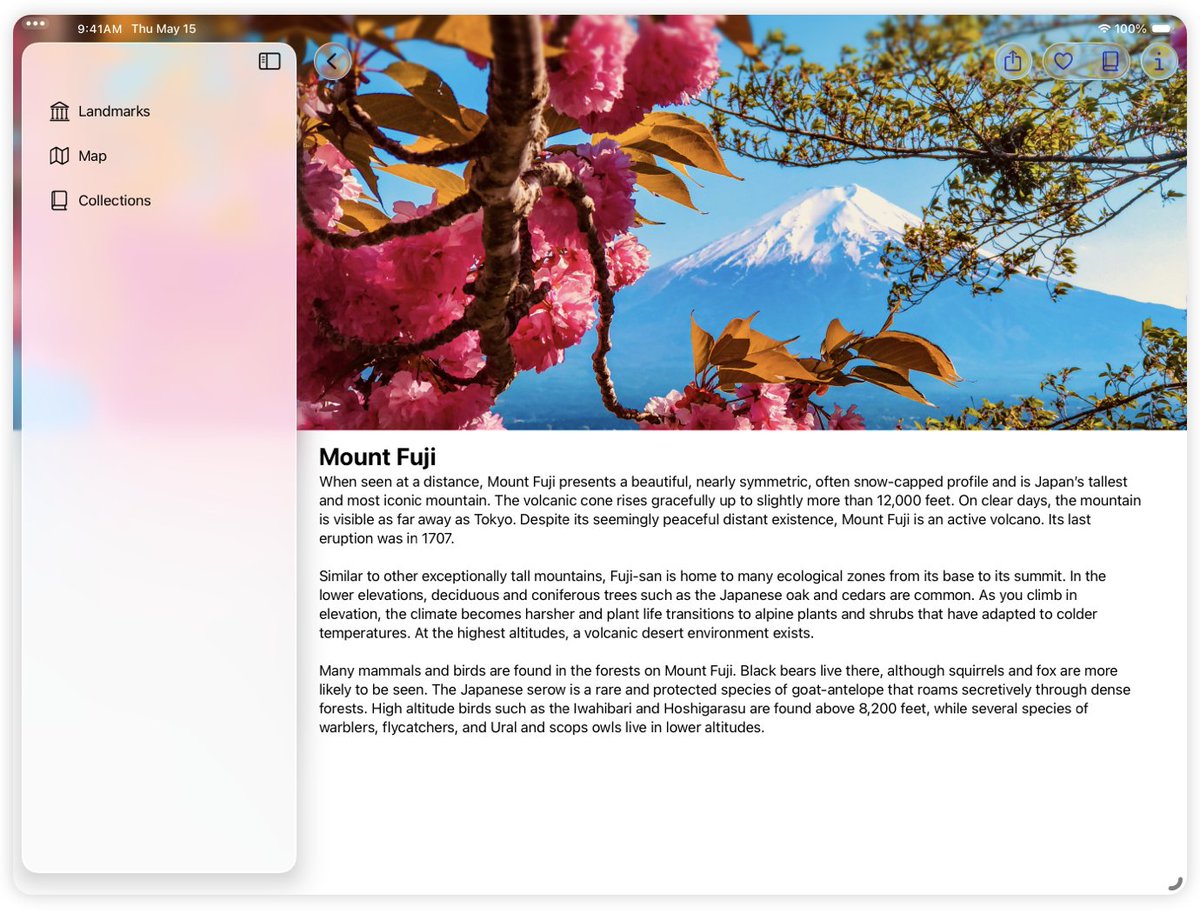Favorite Mount Fuji with the heart icon
This screenshot has height=913, width=1200.
pyautogui.click(x=1063, y=62)
